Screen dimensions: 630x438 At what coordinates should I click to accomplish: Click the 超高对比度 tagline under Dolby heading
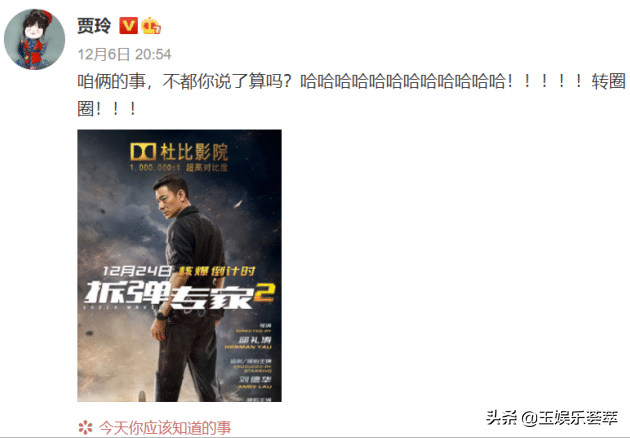pos(207,167)
